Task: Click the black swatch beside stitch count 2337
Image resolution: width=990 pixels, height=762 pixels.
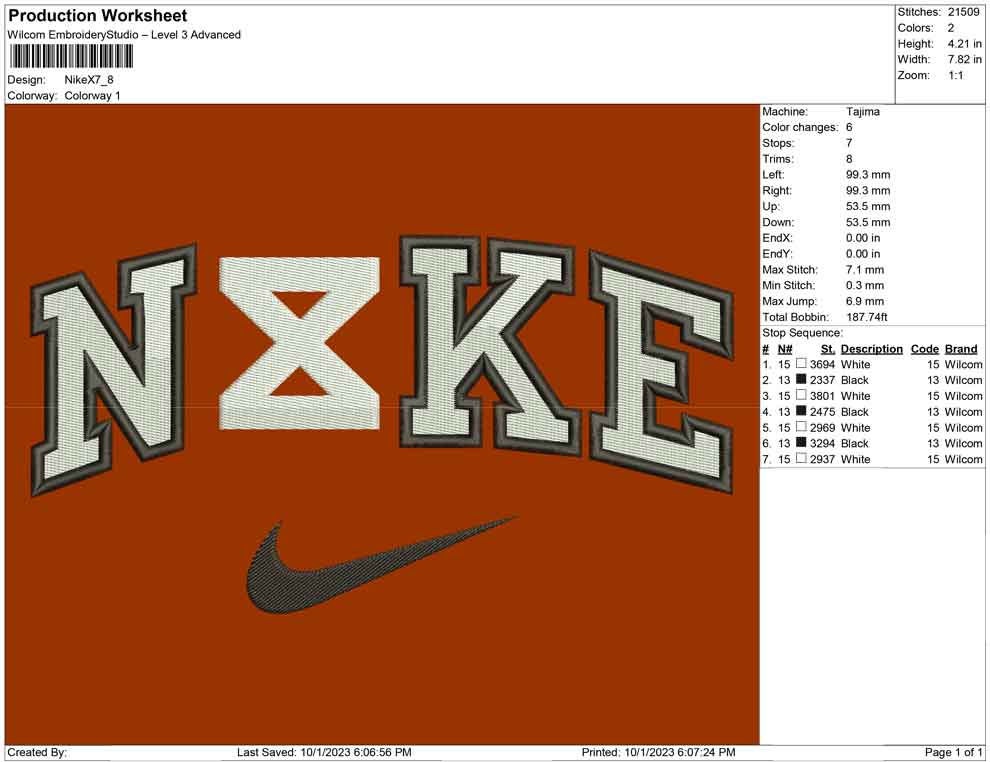Action: coord(801,379)
